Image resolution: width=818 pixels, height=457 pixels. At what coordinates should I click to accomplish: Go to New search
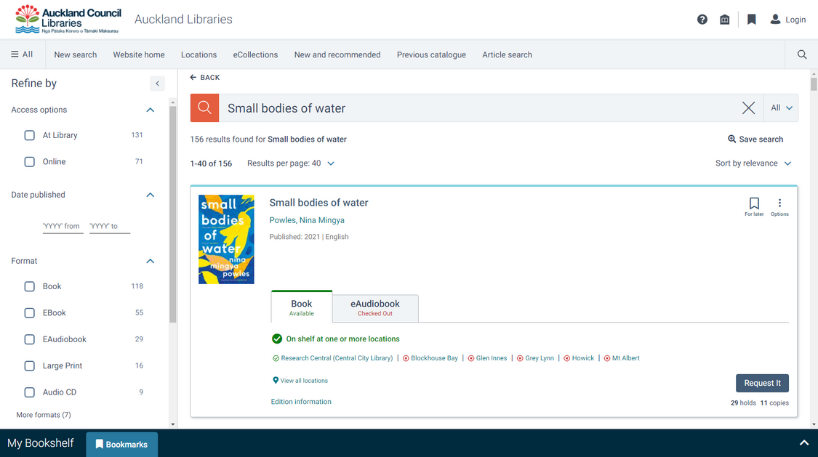pyautogui.click(x=75, y=55)
